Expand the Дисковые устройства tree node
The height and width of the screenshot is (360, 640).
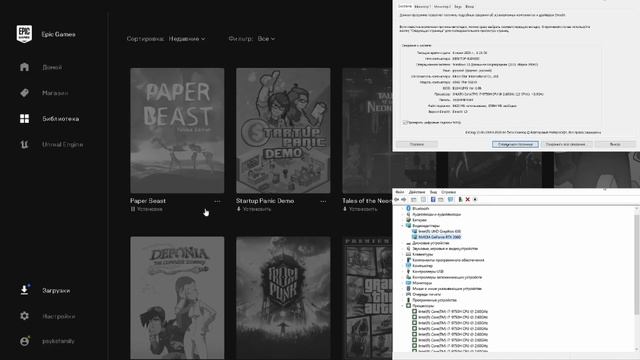[402, 243]
